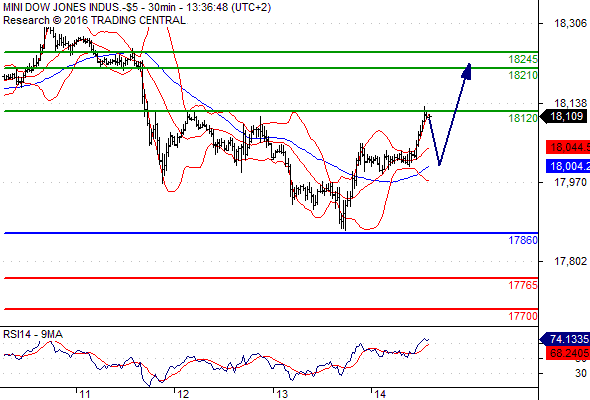Click date label 13 on time axis

click(282, 394)
